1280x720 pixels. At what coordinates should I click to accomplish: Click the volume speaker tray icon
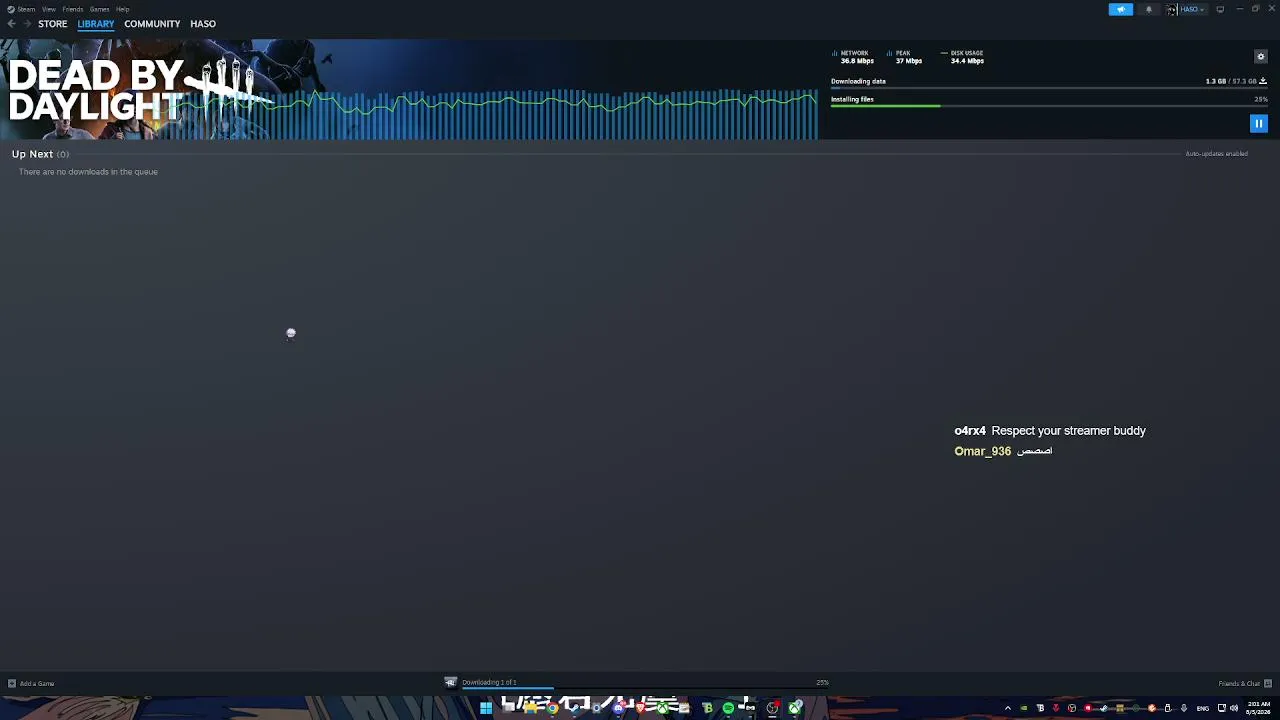pyautogui.click(x=1234, y=708)
